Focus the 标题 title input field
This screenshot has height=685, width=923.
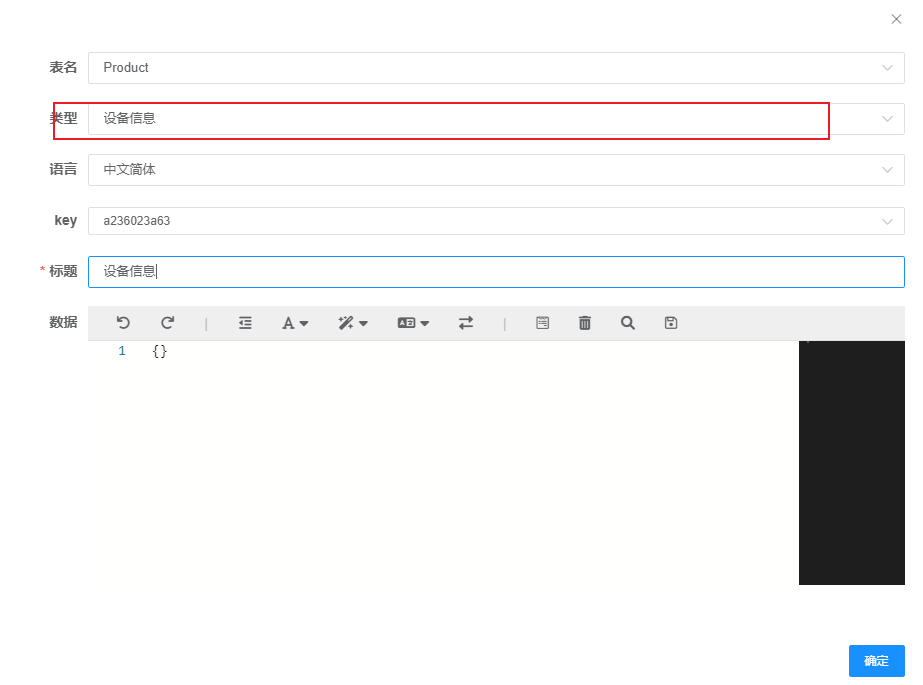tap(496, 272)
